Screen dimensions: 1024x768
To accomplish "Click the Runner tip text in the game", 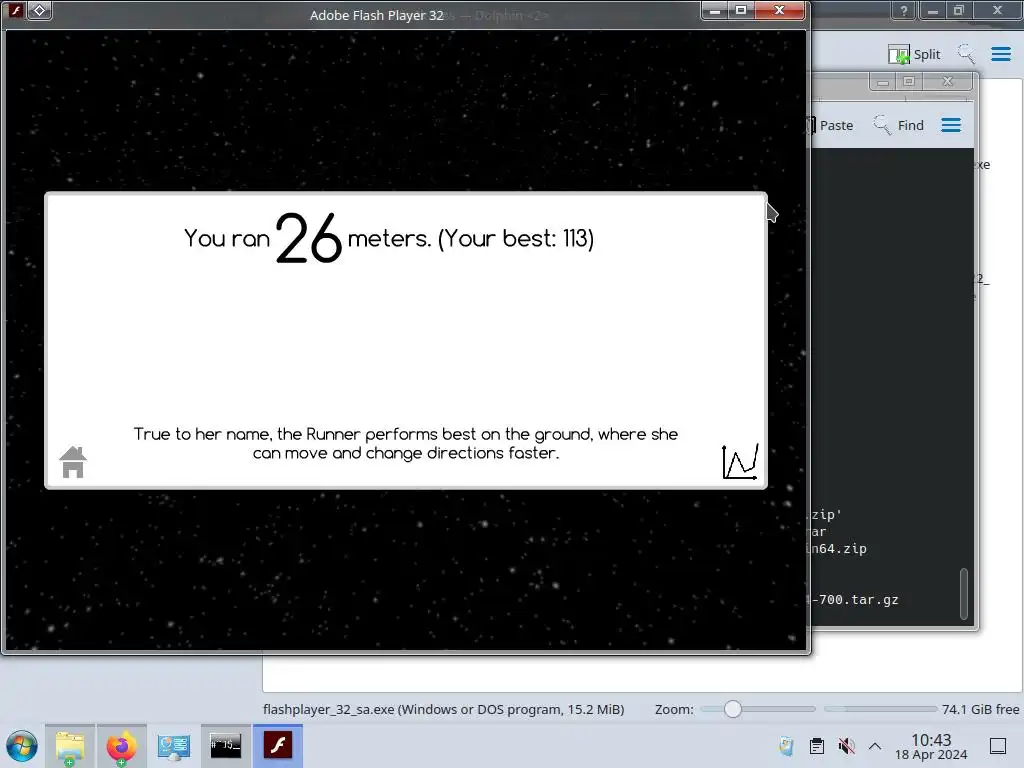I will point(406,443).
